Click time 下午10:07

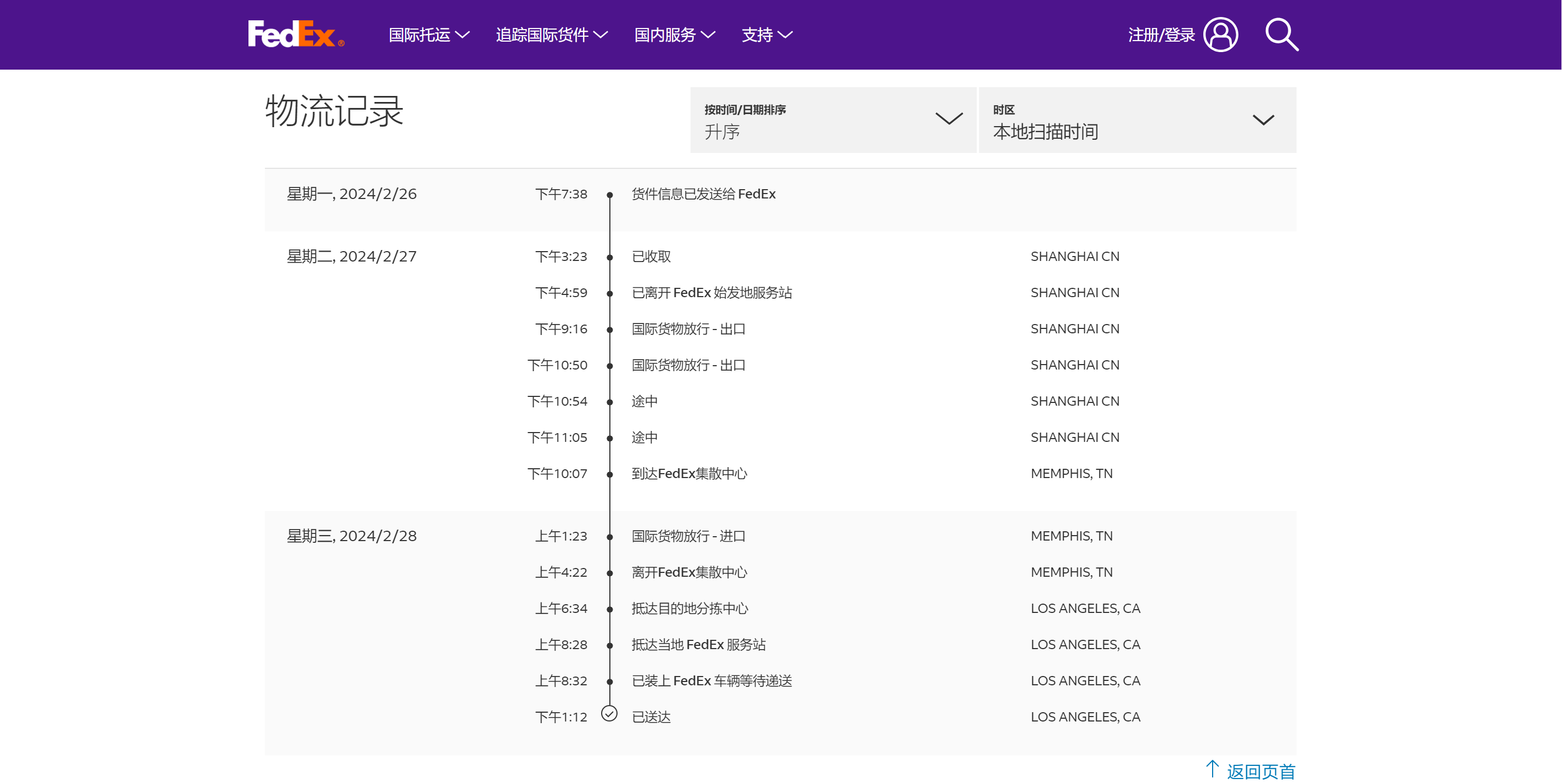pos(557,474)
